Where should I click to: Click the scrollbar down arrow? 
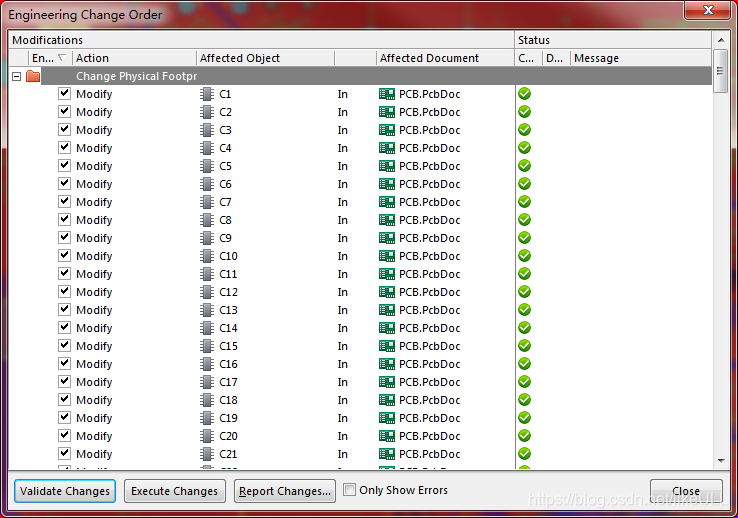click(721, 460)
